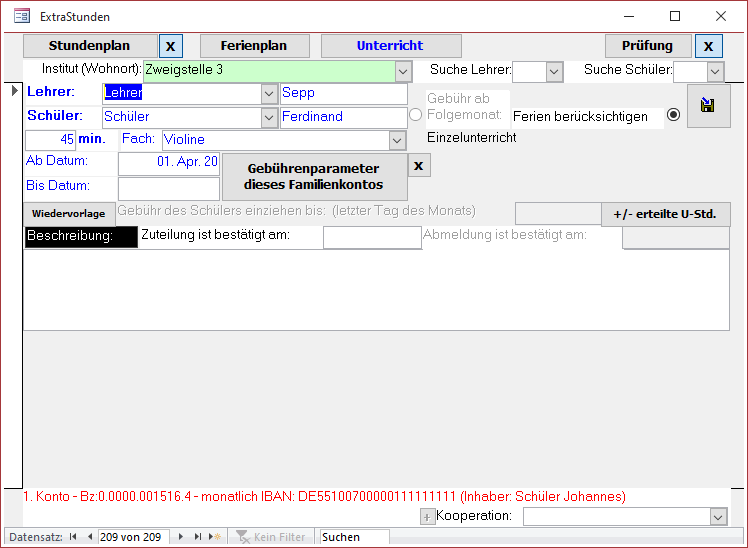Create a new blank record
Image resolution: width=748 pixels, height=548 pixels.
coord(213,537)
